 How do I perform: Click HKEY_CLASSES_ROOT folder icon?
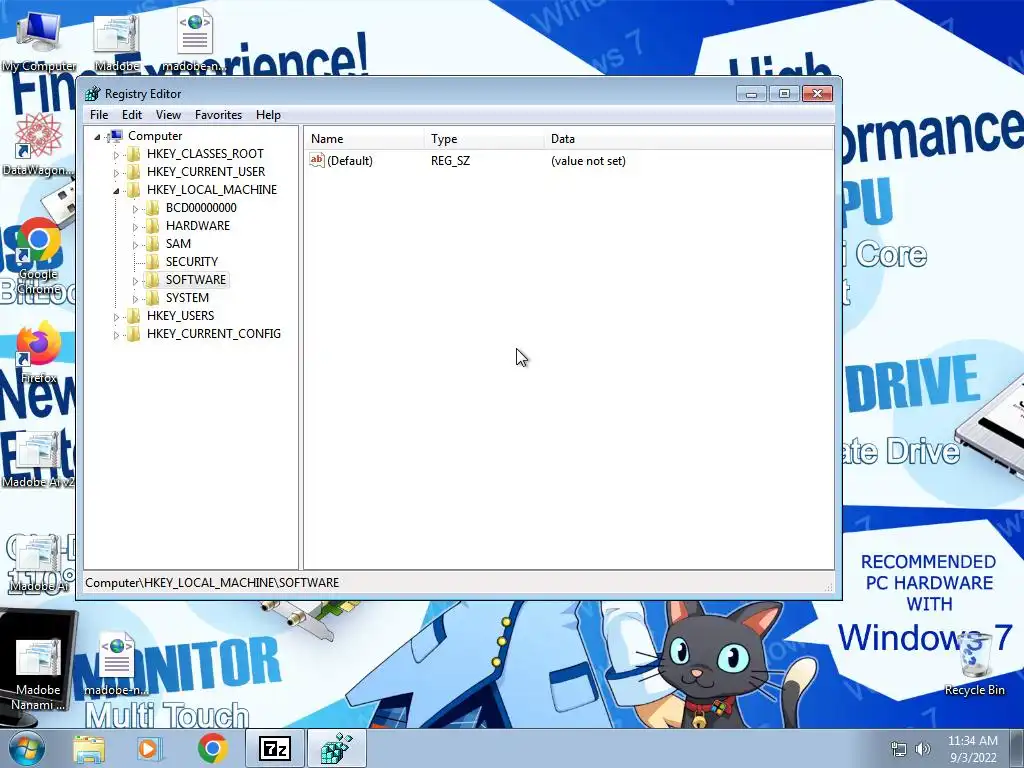(133, 153)
